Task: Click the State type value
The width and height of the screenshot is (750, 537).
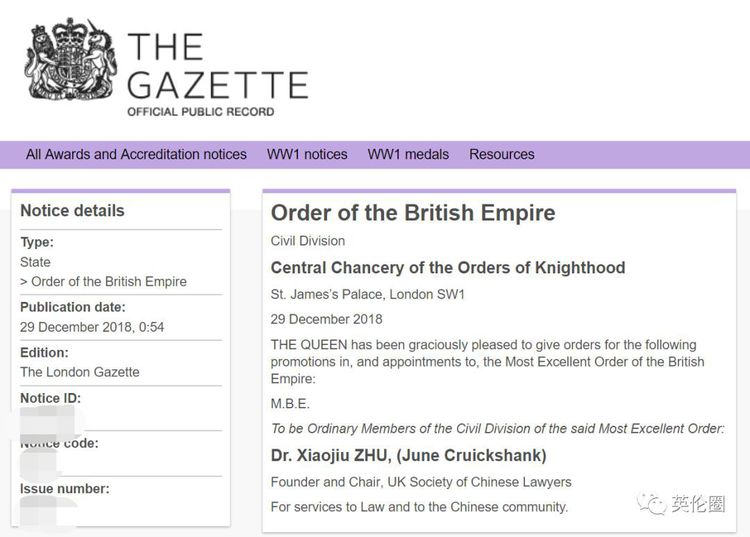Action: pos(35,262)
